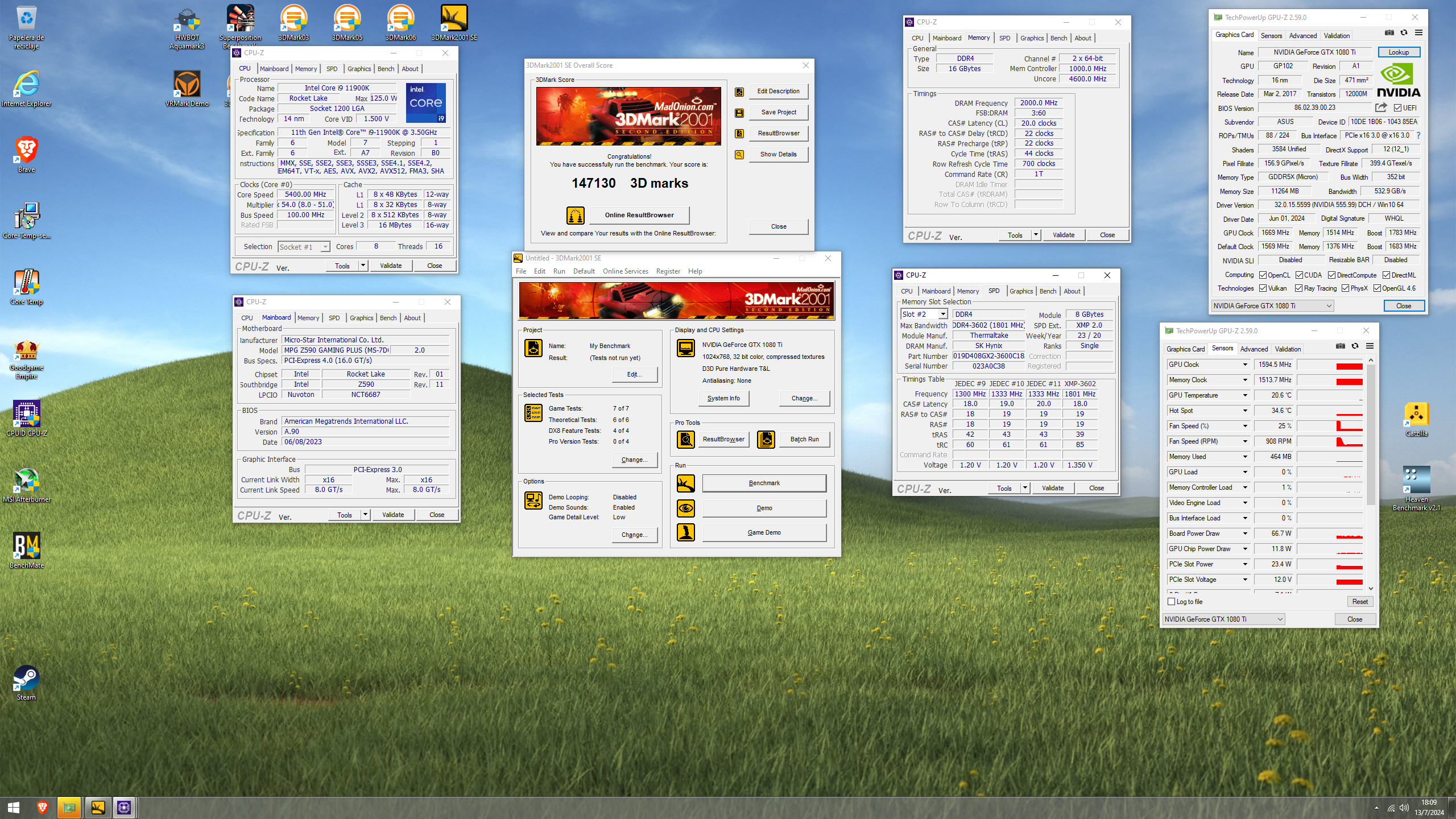The width and height of the screenshot is (1456, 819).
Task: Open the GPU selection dropdown in GPU-Z Sensors window
Action: (1223, 619)
